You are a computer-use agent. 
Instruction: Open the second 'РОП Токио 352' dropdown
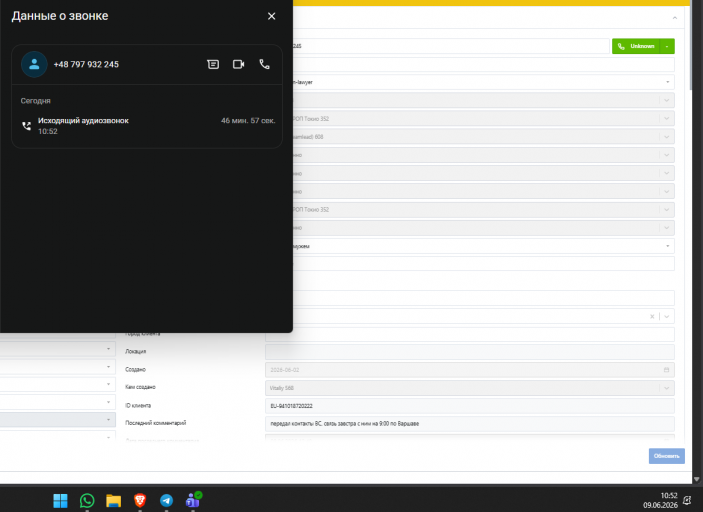[x=483, y=209]
